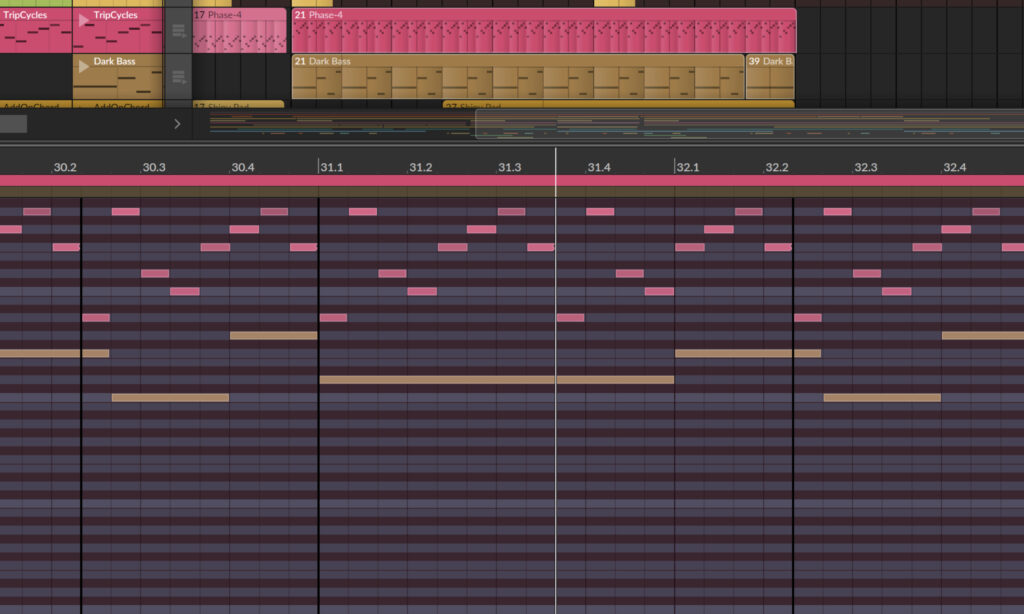1024x614 pixels.
Task: Select the pink note starting at 31.4
Action: 600,212
